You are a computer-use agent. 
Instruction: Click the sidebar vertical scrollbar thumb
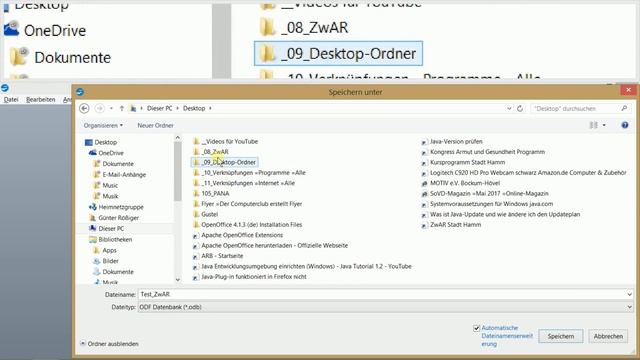point(178,171)
